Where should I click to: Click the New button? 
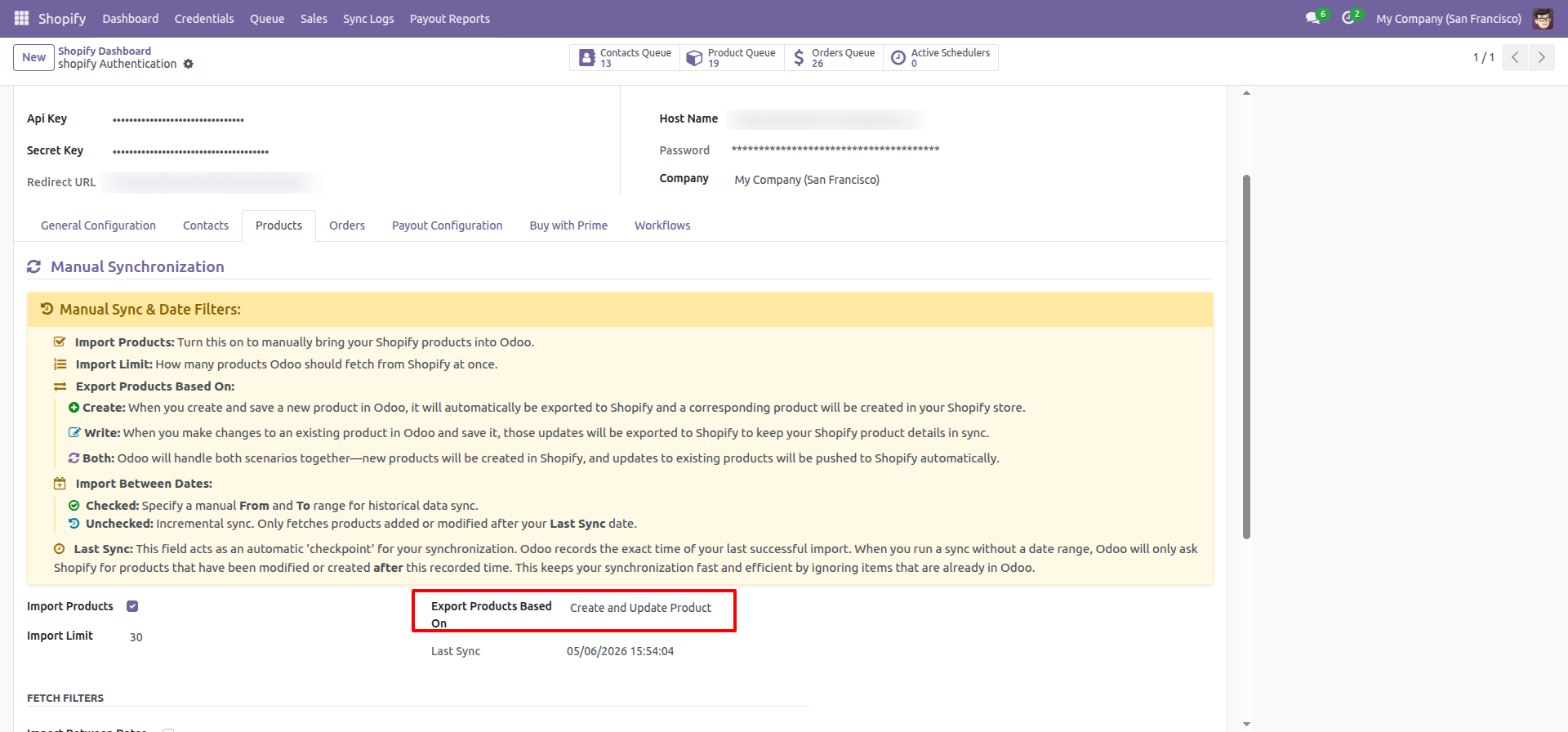coord(34,57)
